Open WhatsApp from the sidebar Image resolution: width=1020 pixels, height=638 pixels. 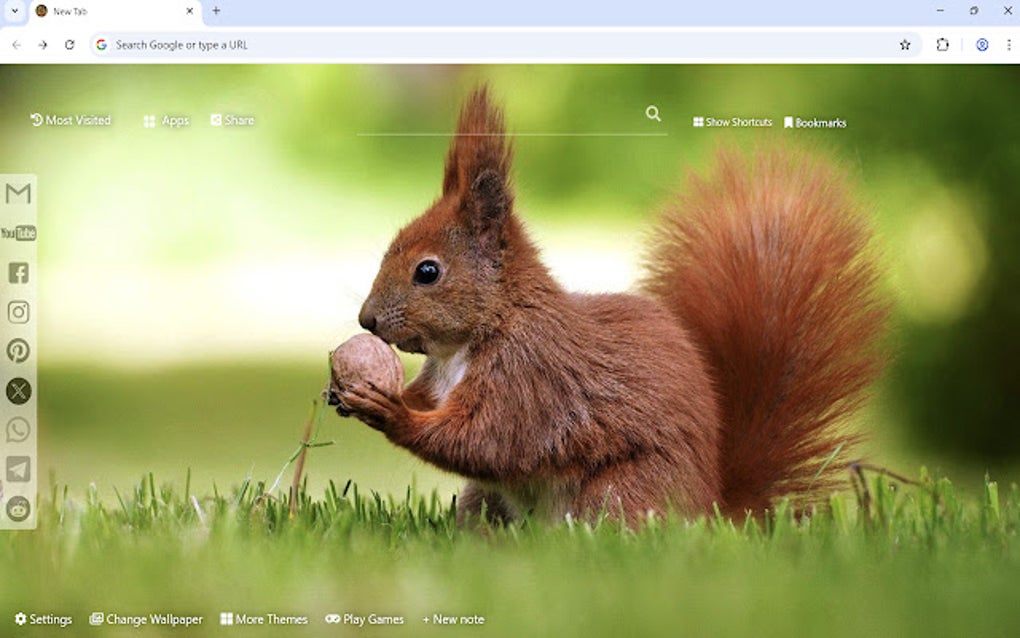[x=17, y=430]
